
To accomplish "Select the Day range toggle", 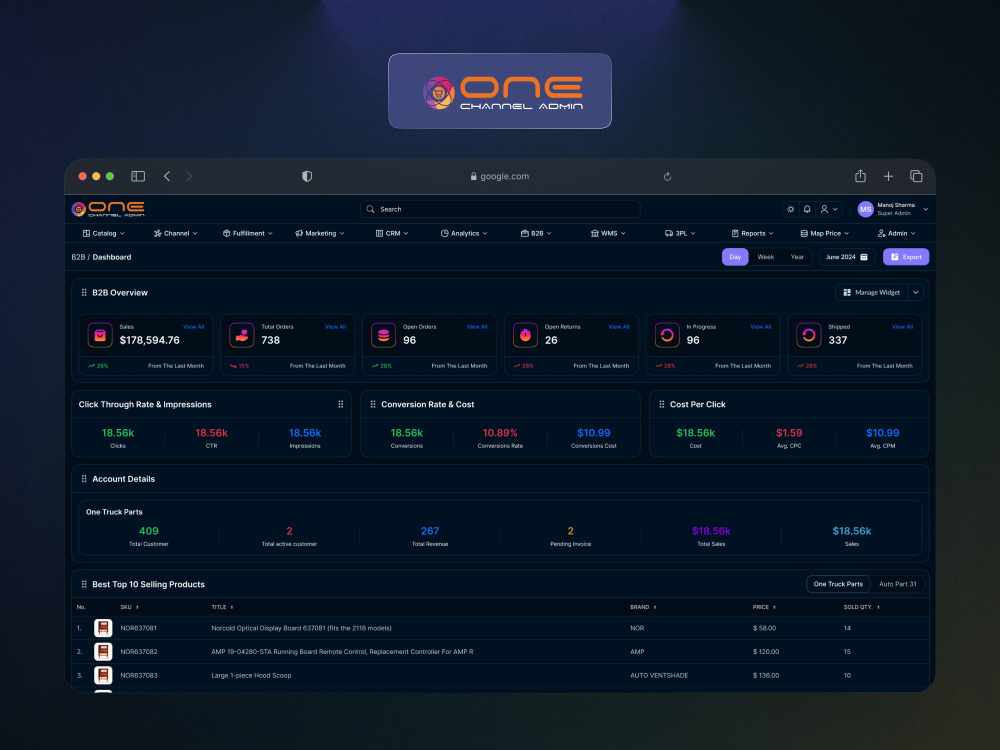I will (735, 257).
